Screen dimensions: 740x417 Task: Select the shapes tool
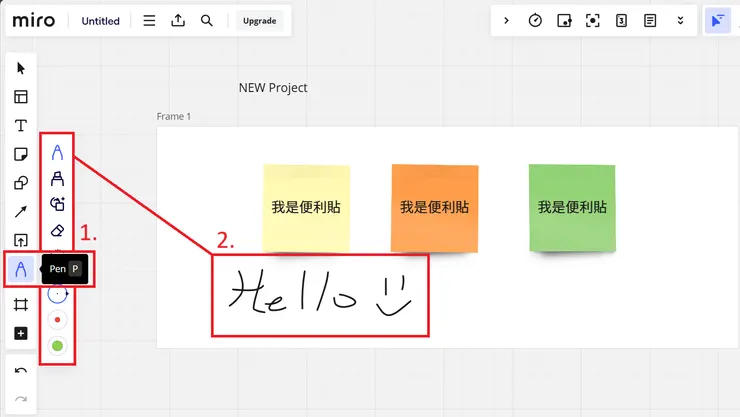(21, 183)
